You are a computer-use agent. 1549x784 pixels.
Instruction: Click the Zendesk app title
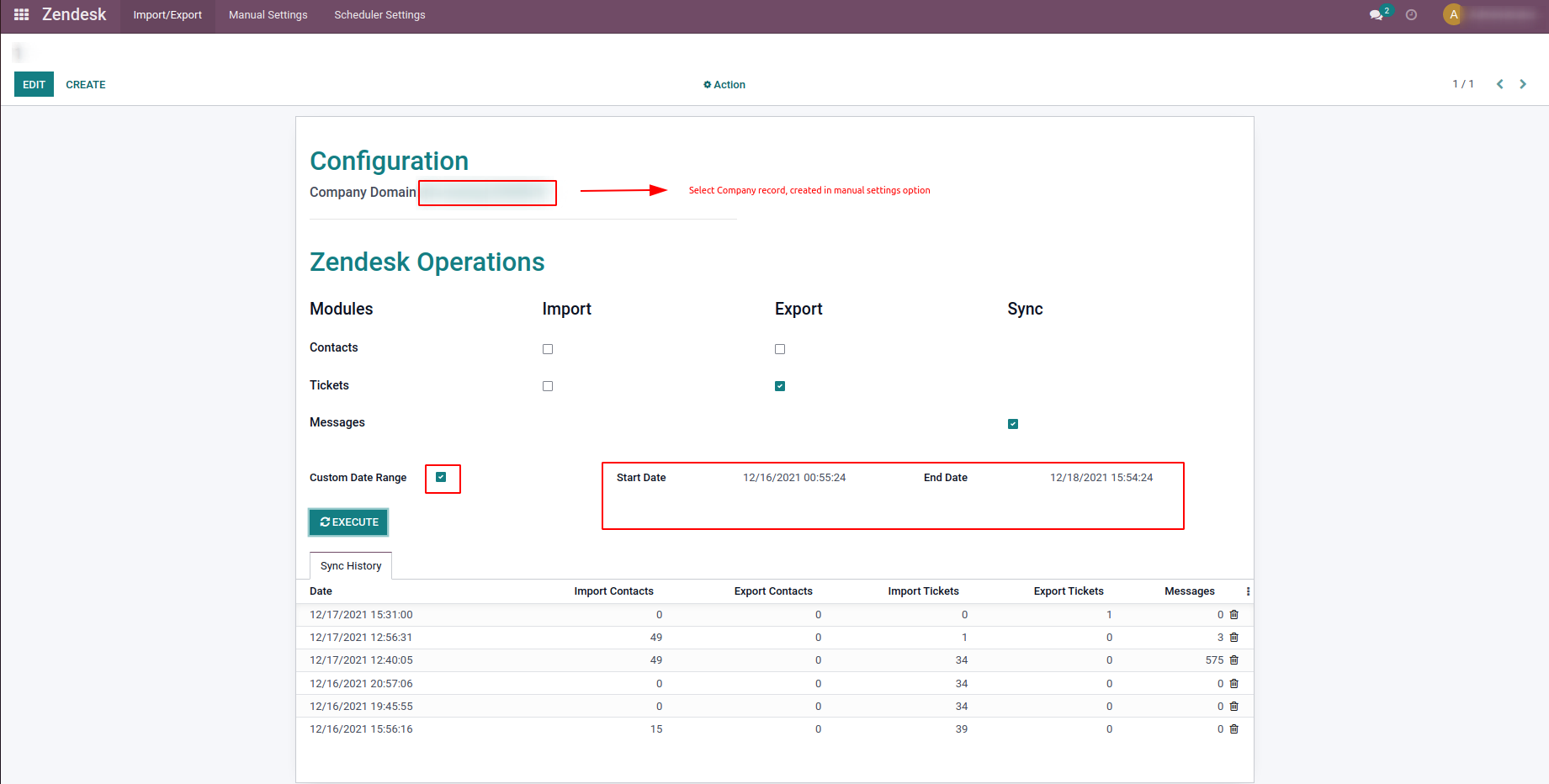pos(74,14)
